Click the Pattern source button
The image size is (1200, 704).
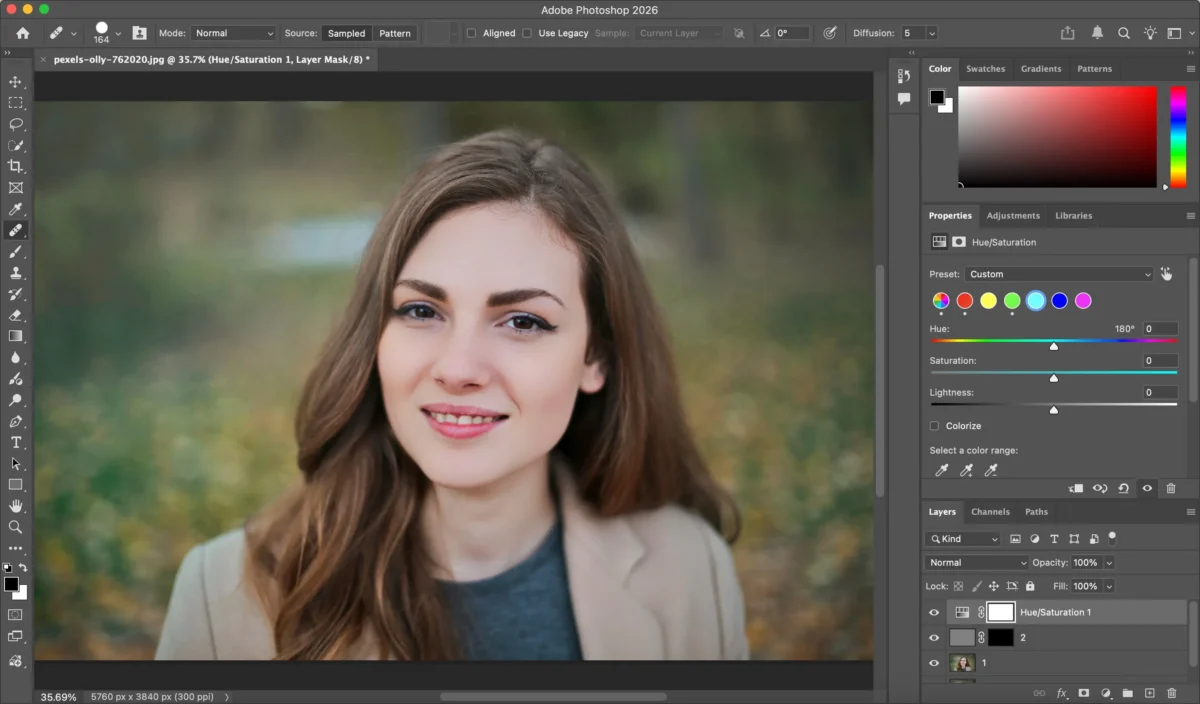coord(395,32)
